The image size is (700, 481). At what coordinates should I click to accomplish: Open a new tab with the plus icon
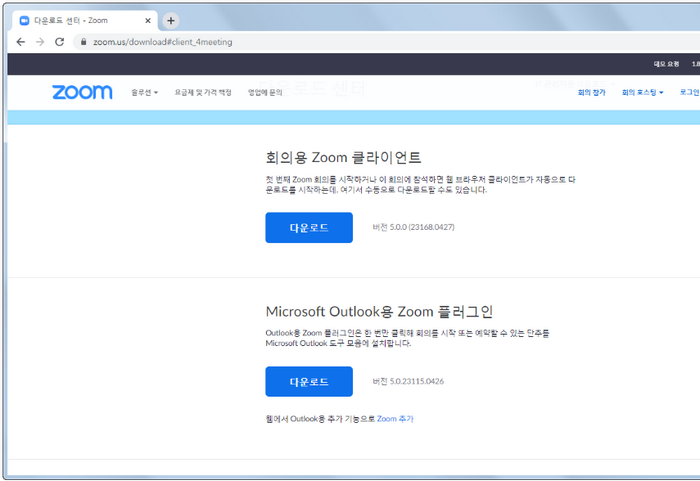coord(171,21)
